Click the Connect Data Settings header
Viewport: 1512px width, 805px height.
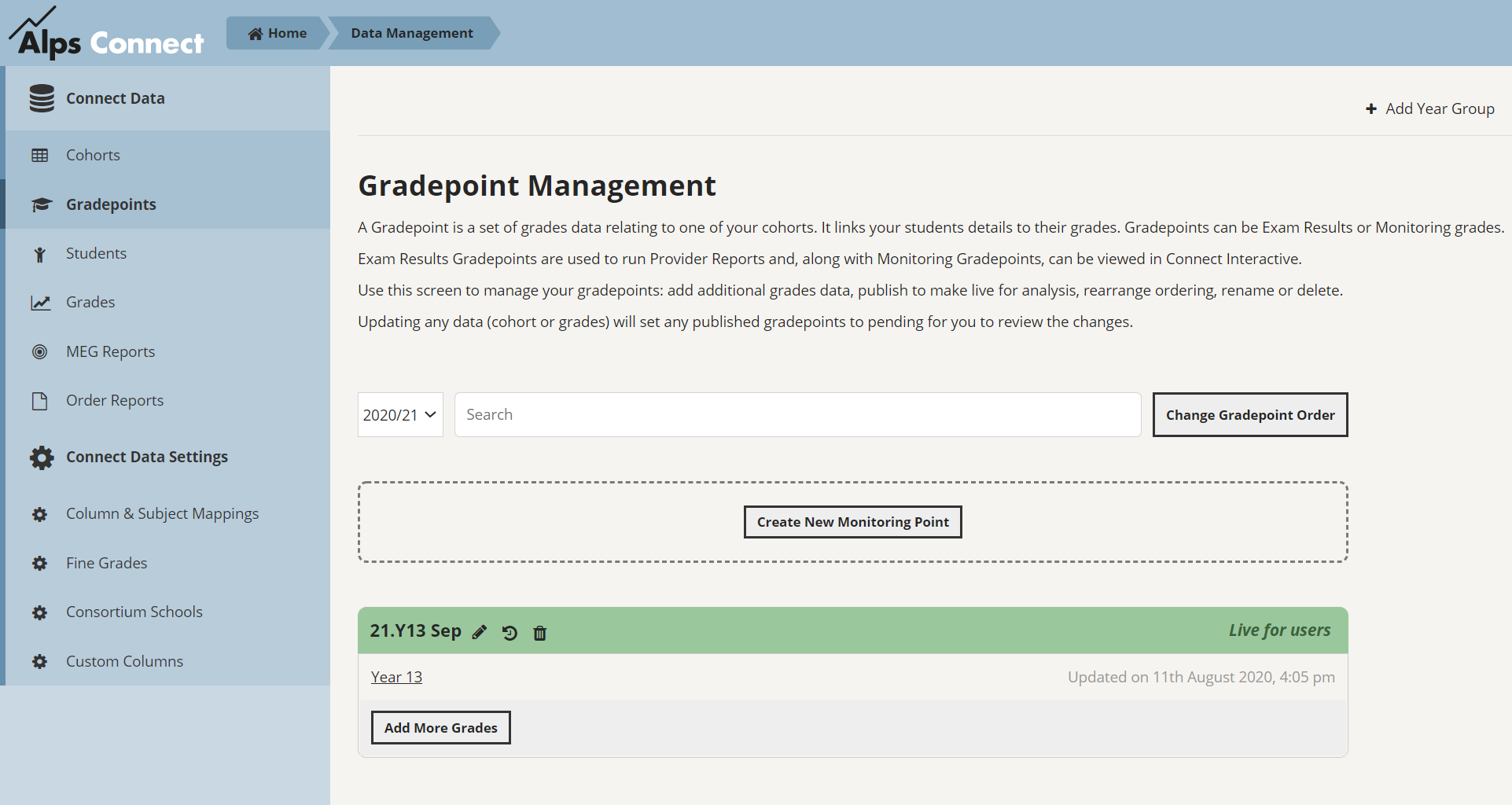pos(167,457)
